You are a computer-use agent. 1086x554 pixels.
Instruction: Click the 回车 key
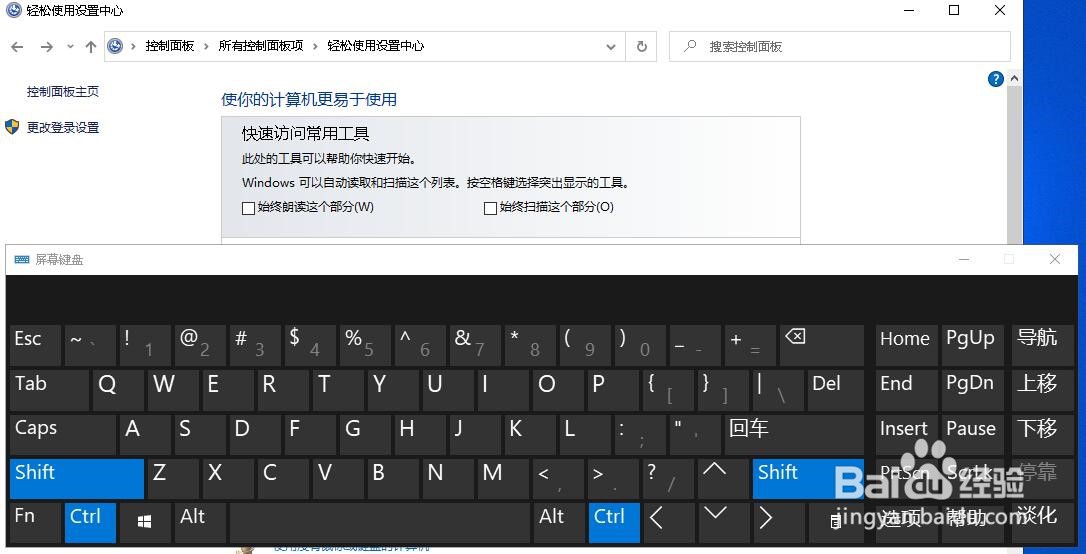794,434
